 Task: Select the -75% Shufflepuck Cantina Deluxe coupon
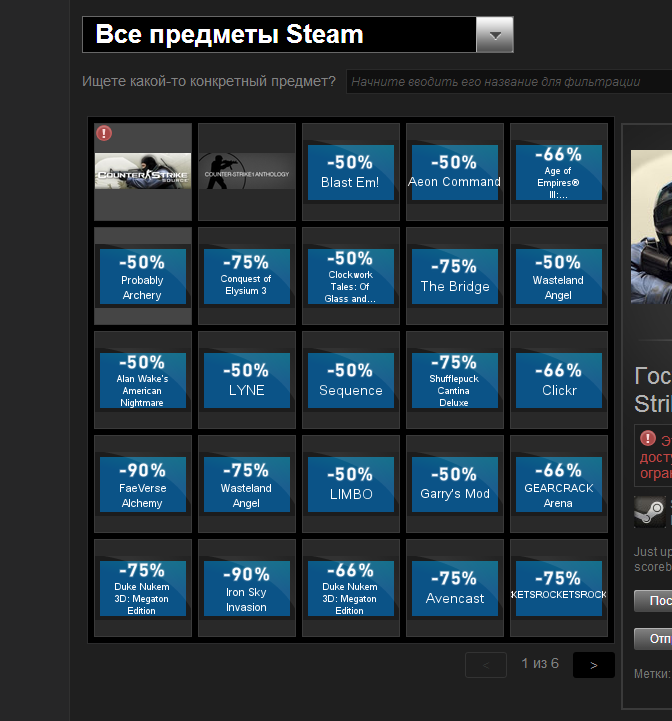coord(455,380)
